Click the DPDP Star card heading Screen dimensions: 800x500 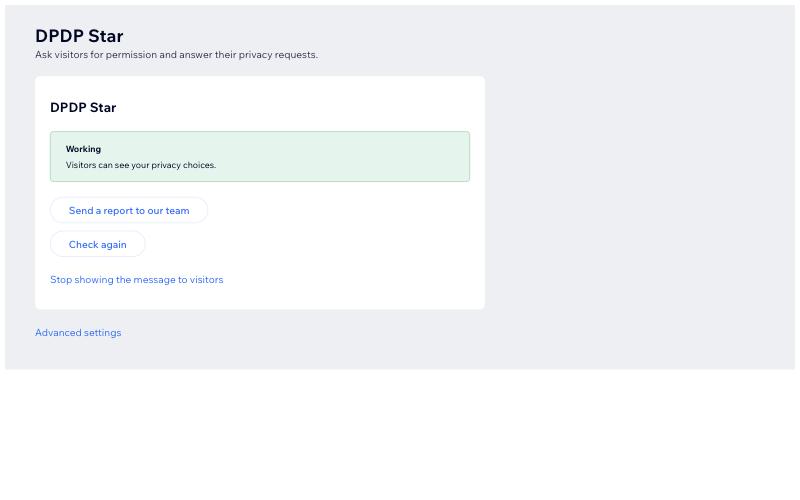83,107
